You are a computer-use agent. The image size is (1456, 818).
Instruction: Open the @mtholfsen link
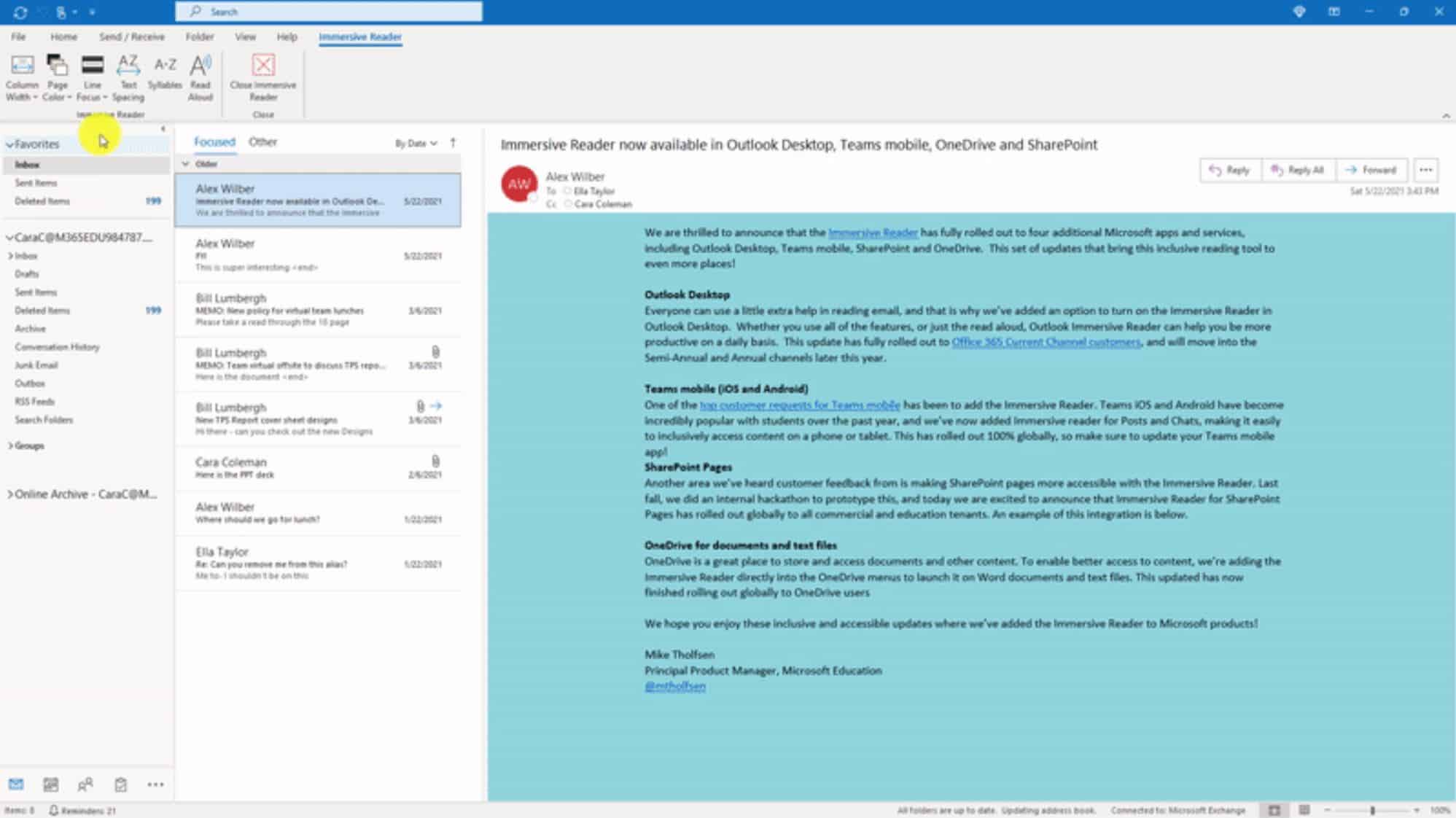pos(674,686)
